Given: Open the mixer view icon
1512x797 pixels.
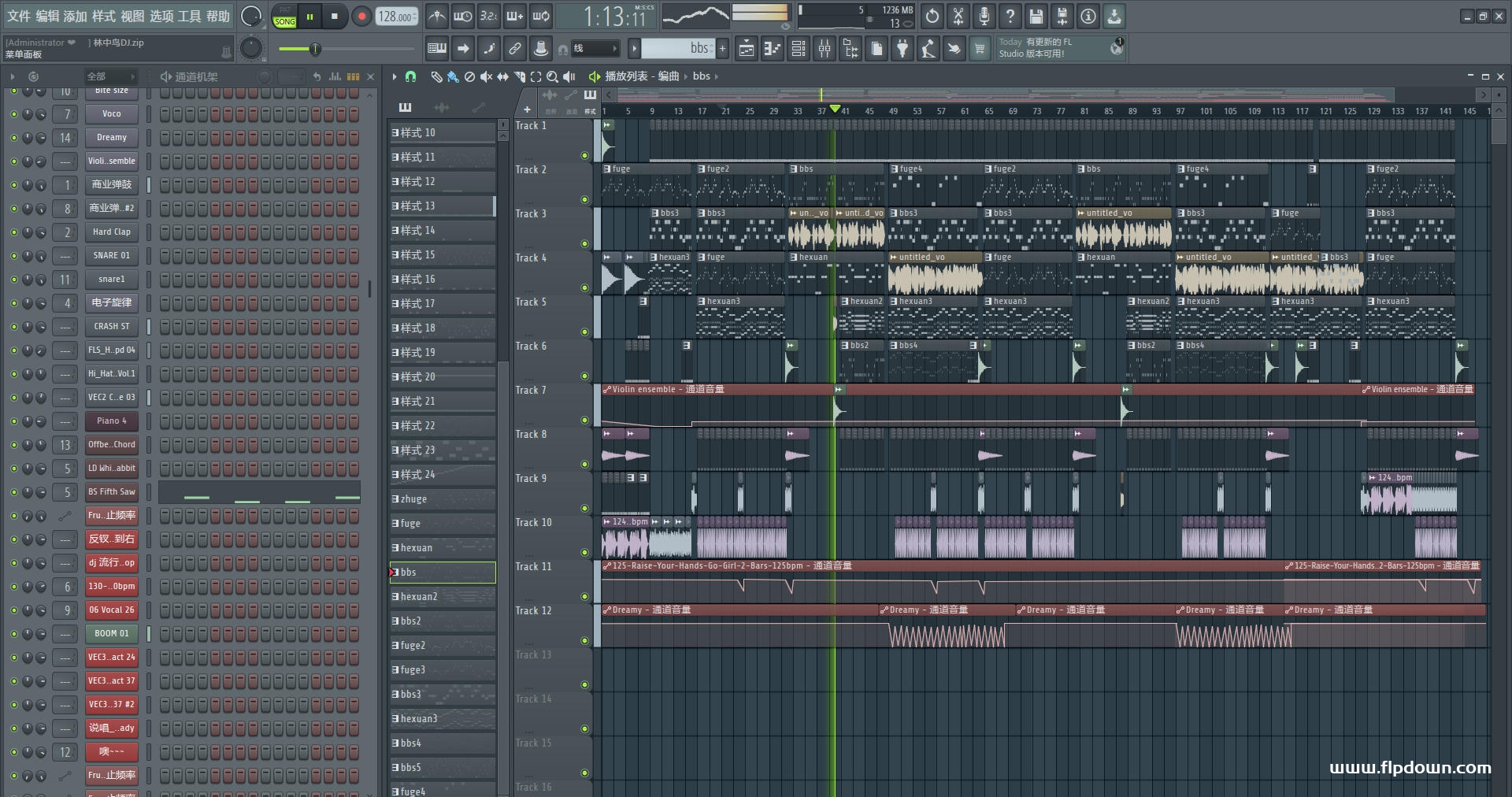Looking at the screenshot, I should tap(825, 49).
